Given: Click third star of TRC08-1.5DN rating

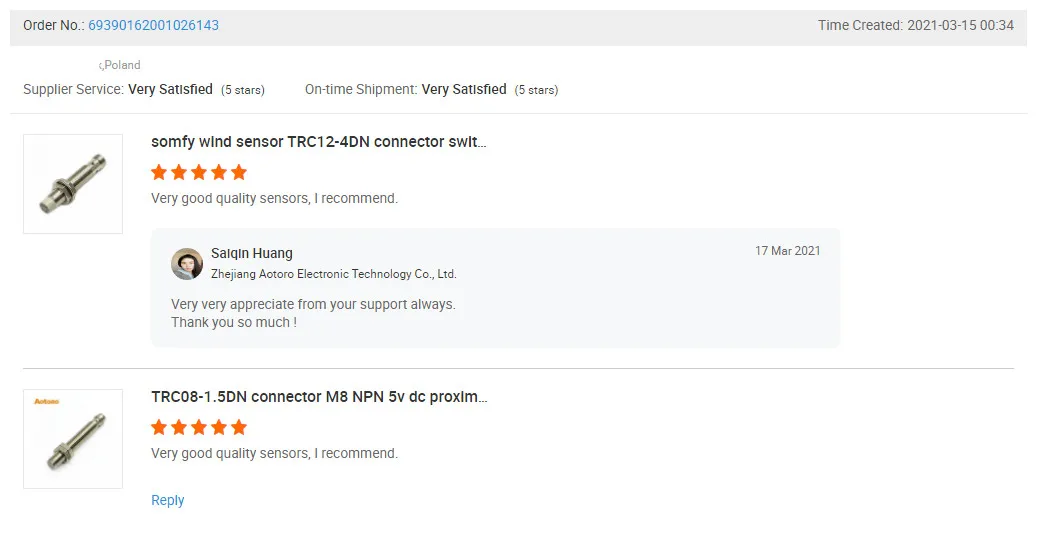Looking at the screenshot, I should tap(199, 427).
